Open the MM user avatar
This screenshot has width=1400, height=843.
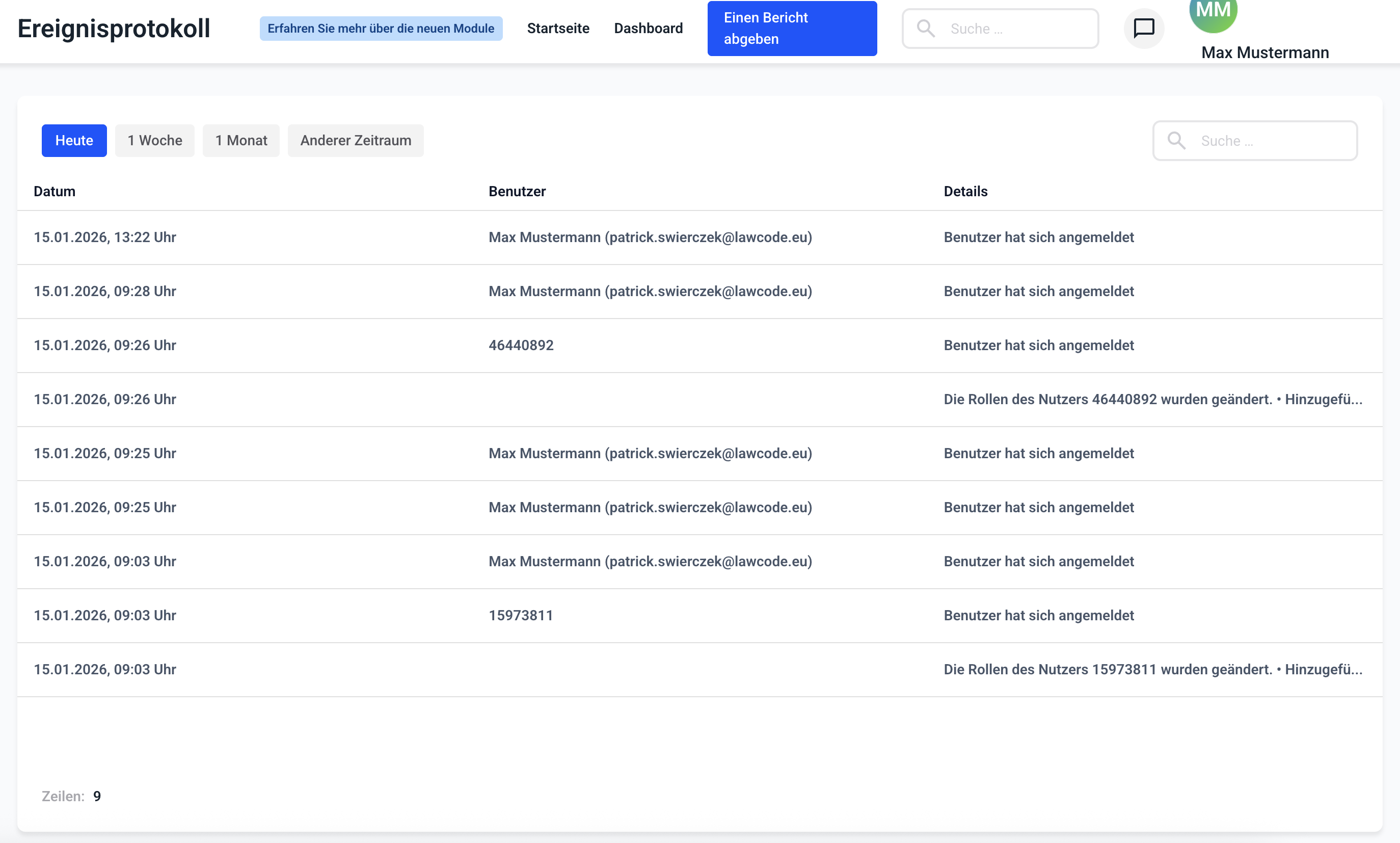point(1213,13)
